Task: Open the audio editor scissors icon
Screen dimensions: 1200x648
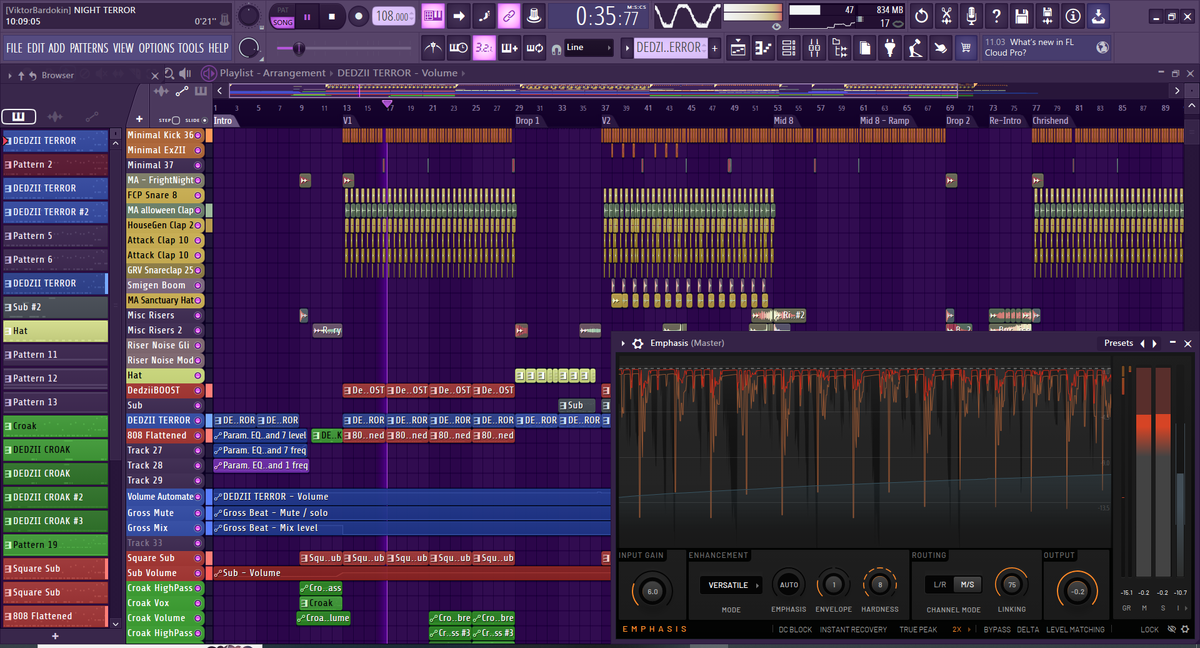Action: click(945, 16)
